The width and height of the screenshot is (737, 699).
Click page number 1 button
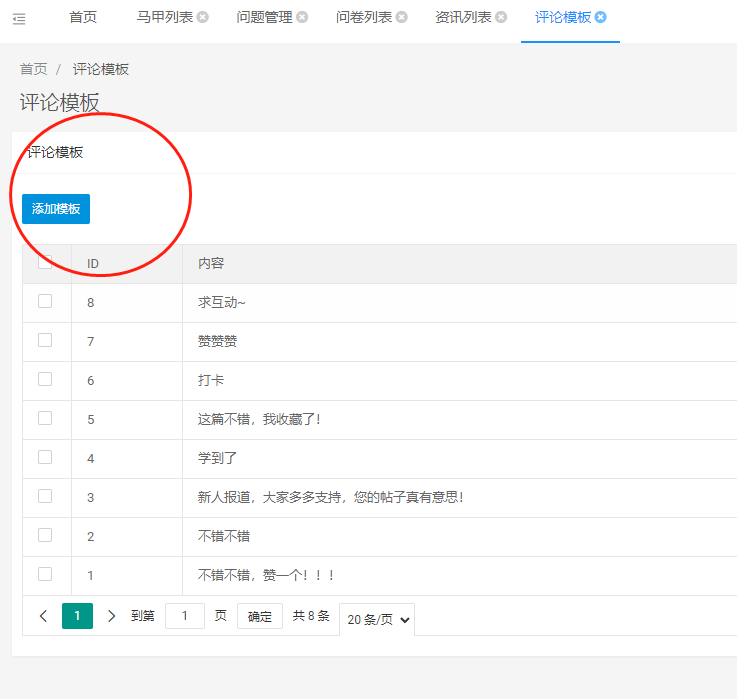pyautogui.click(x=78, y=616)
